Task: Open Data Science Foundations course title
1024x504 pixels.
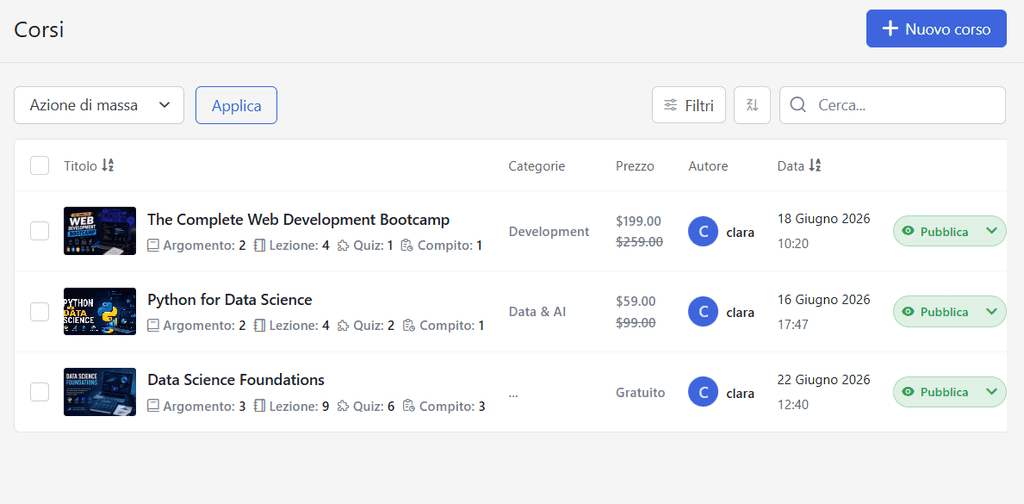Action: tap(236, 379)
